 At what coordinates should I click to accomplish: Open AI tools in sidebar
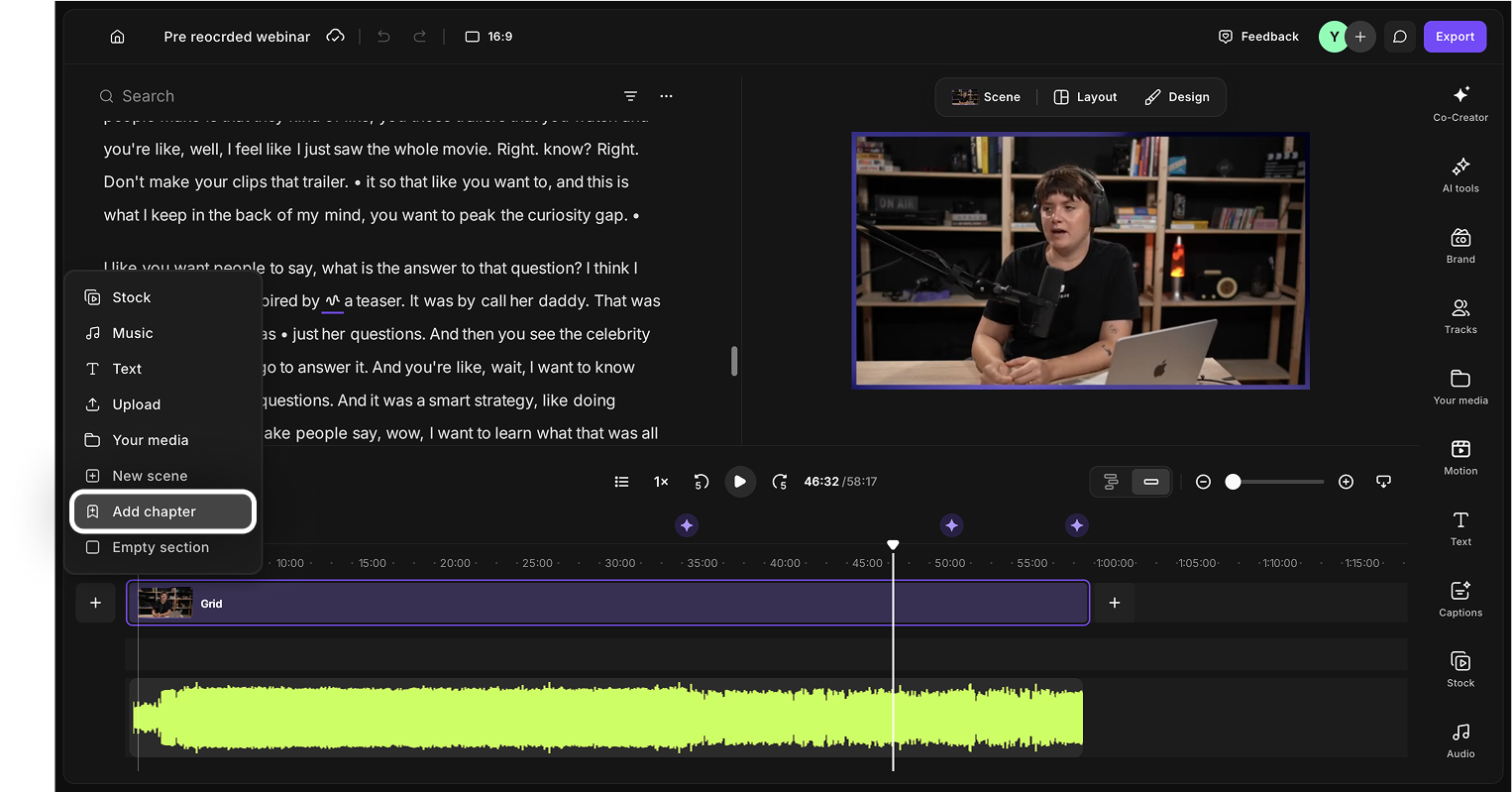tap(1460, 174)
